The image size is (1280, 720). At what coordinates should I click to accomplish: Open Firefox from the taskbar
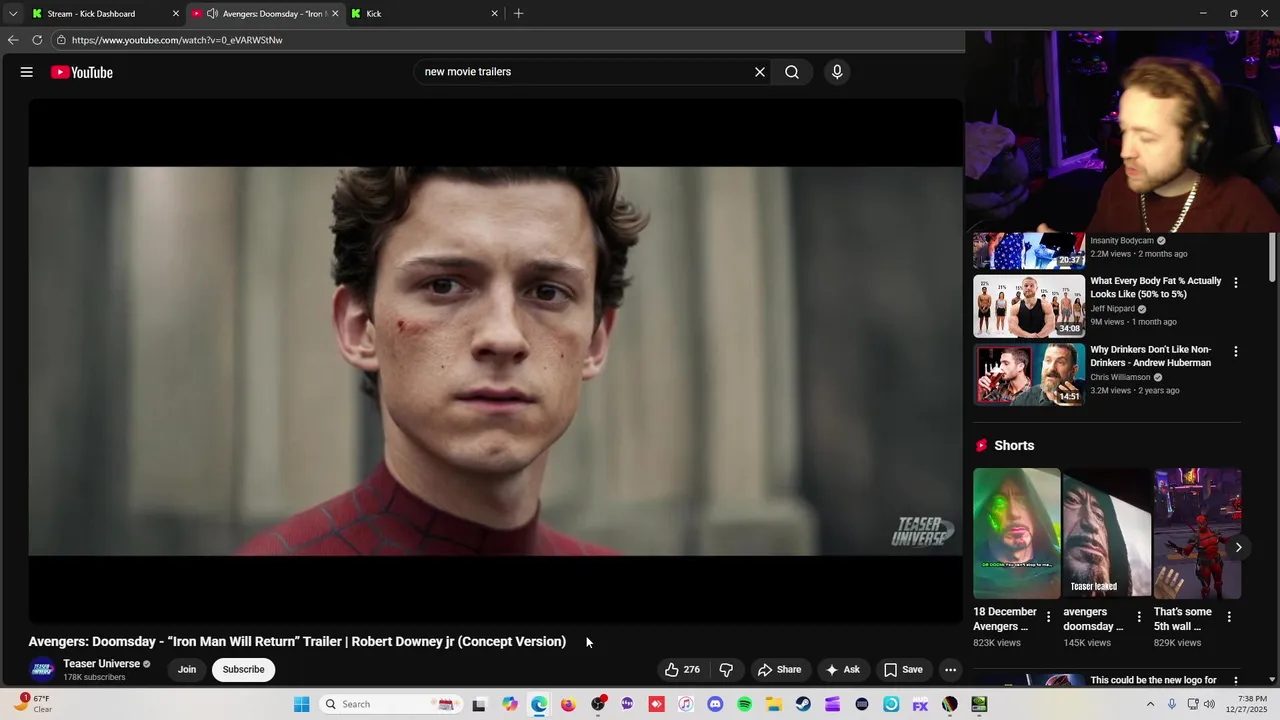coord(568,704)
